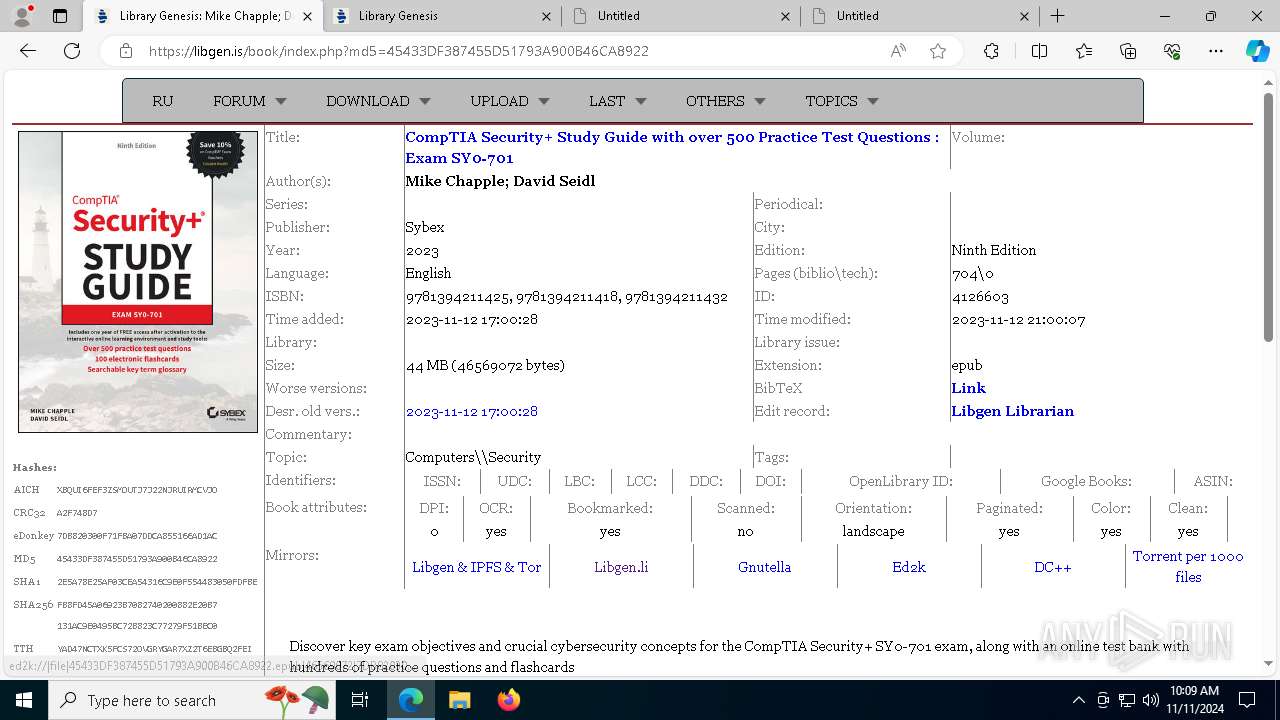
Task: Open Task View on the taskbar
Action: pos(360,700)
